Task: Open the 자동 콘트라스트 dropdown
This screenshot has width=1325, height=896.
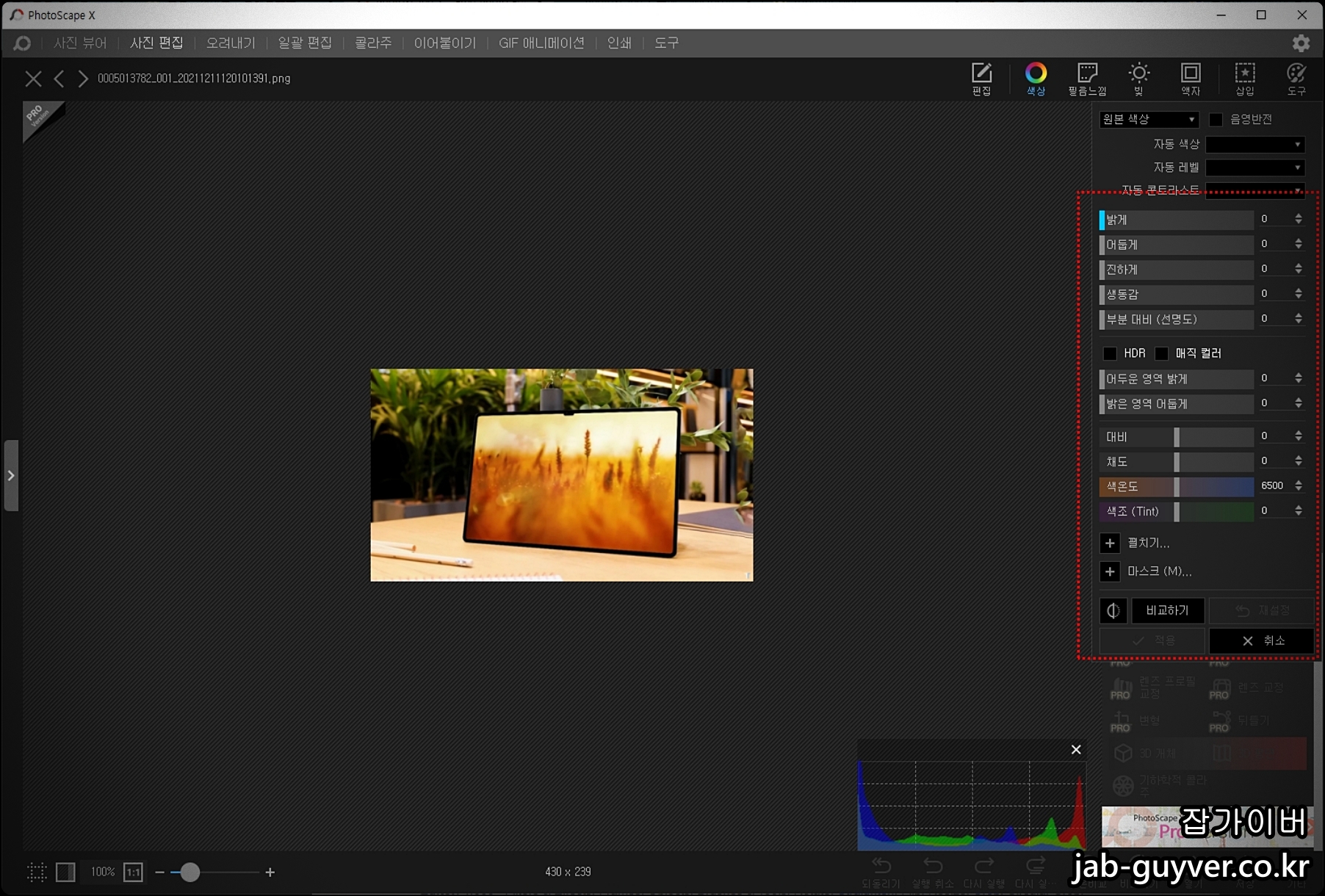Action: tap(1255, 189)
